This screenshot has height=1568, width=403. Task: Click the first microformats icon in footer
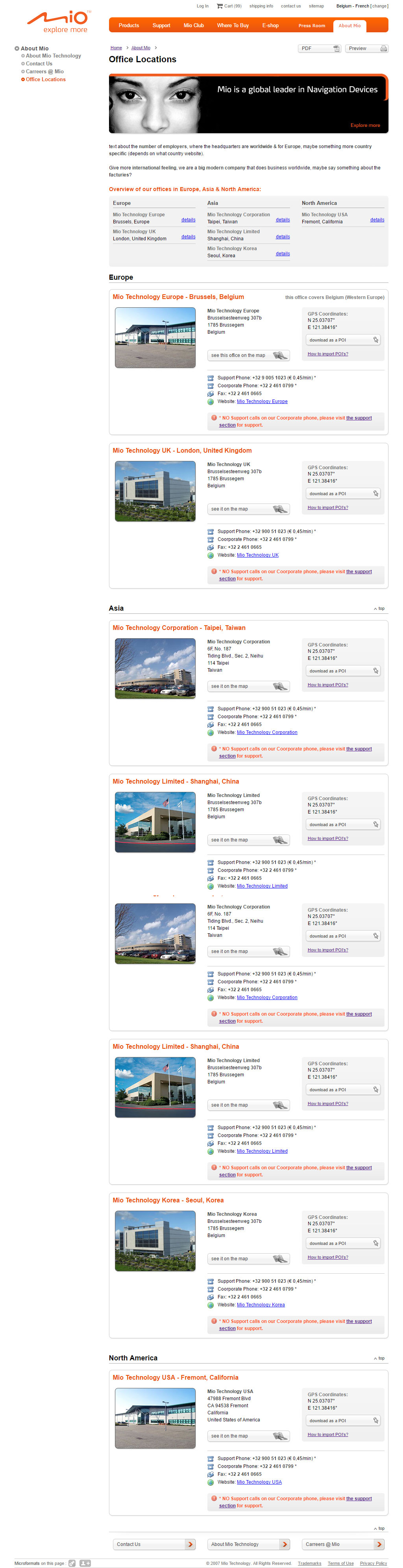pyautogui.click(x=72, y=1562)
